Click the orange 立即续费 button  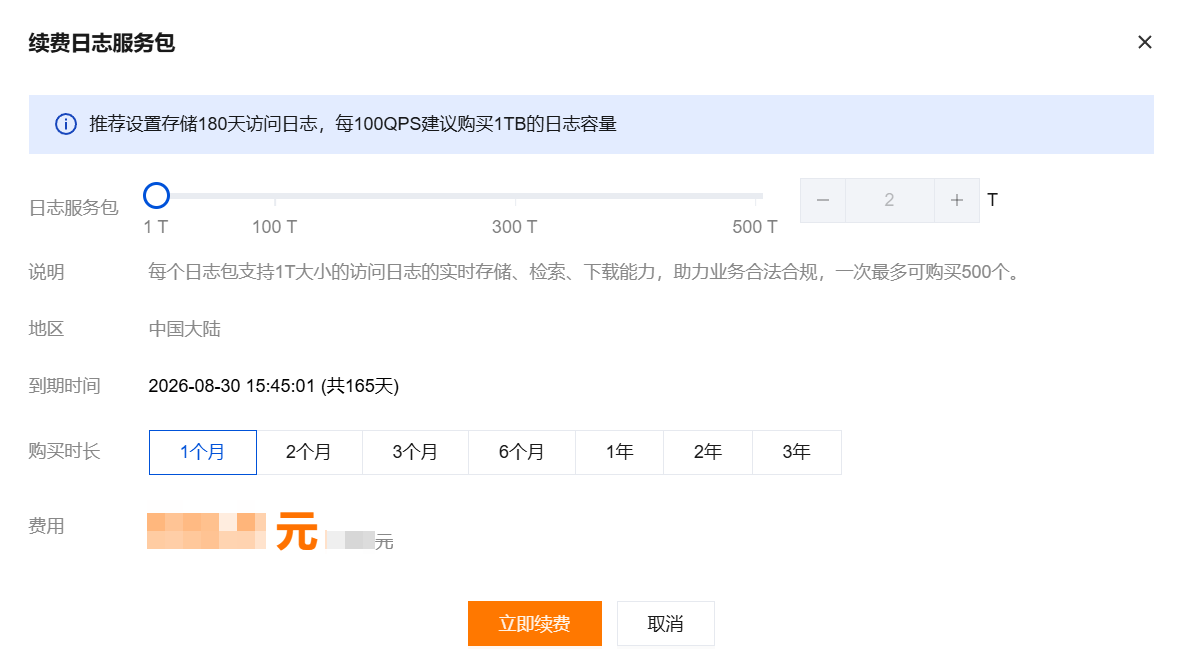(x=534, y=623)
